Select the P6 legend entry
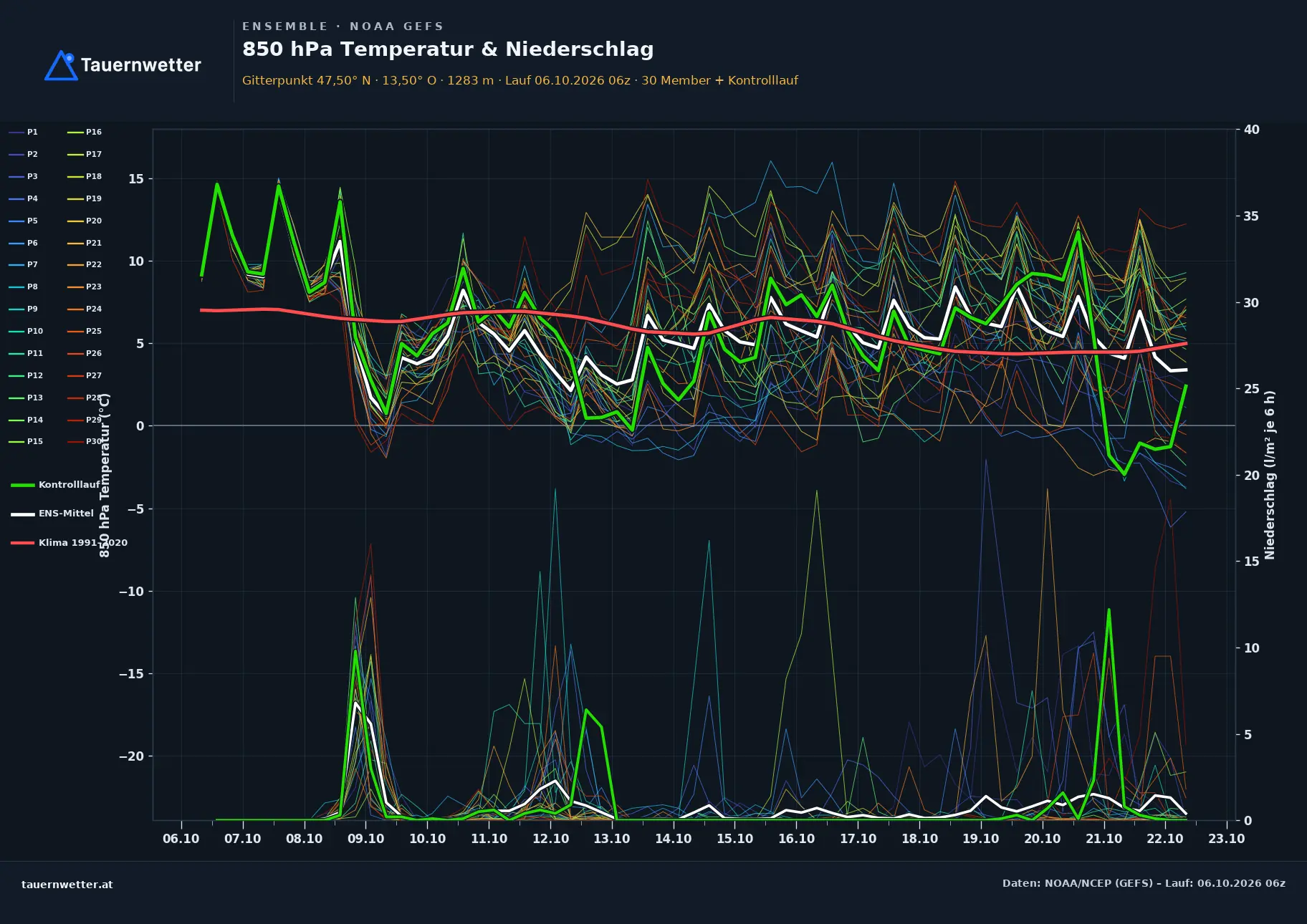This screenshot has height=924, width=1307. [24, 243]
